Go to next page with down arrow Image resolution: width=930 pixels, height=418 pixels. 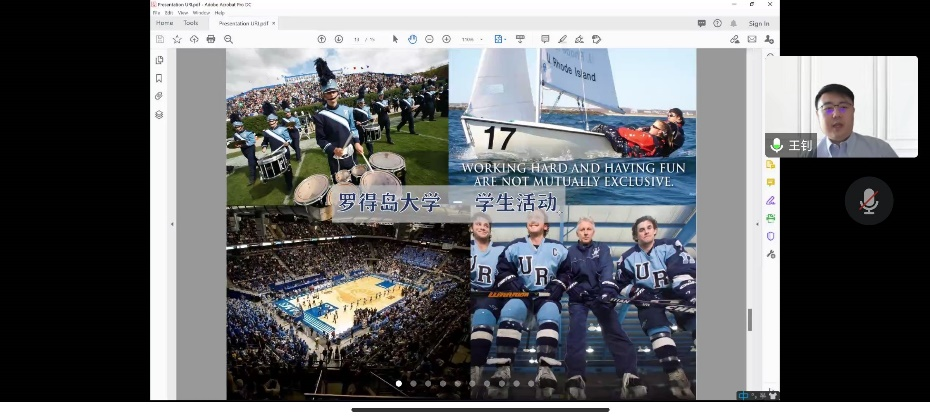[339, 39]
